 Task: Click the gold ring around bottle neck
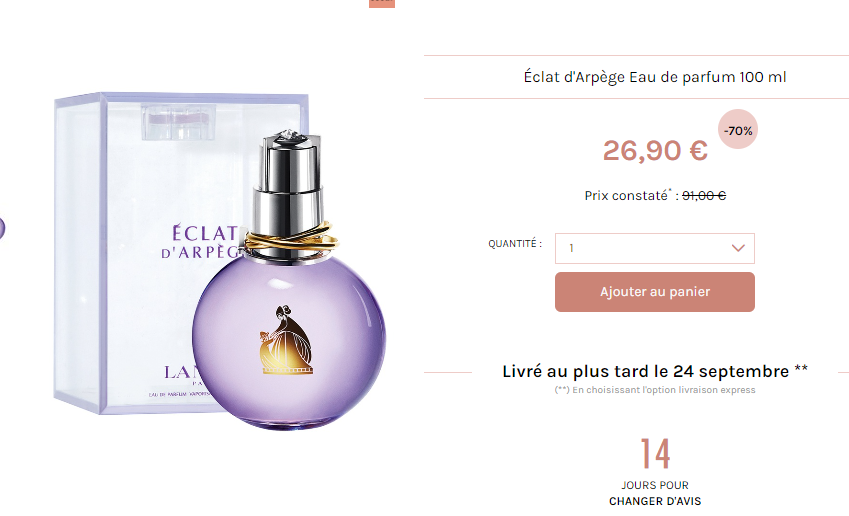point(290,242)
